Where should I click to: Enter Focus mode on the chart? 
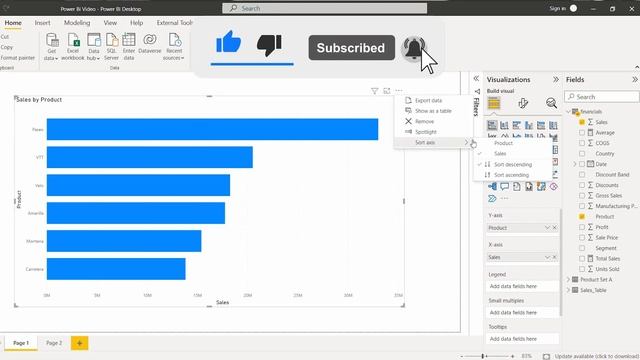[387, 91]
